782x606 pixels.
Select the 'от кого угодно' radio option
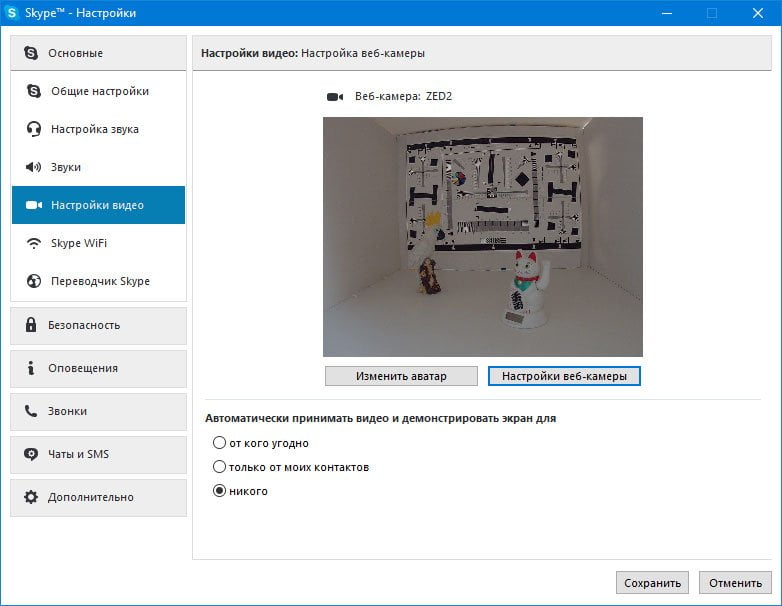point(219,443)
